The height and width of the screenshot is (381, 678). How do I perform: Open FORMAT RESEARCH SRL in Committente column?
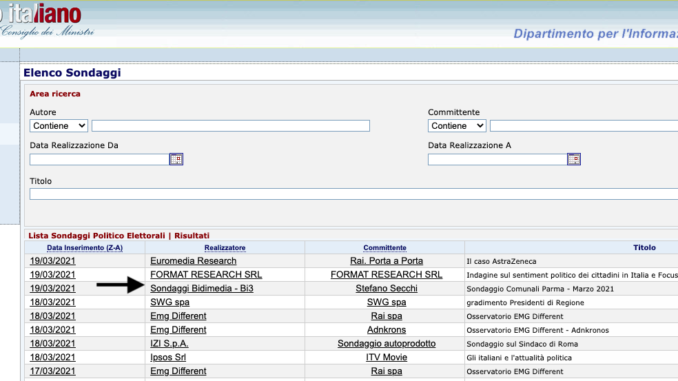pos(387,275)
